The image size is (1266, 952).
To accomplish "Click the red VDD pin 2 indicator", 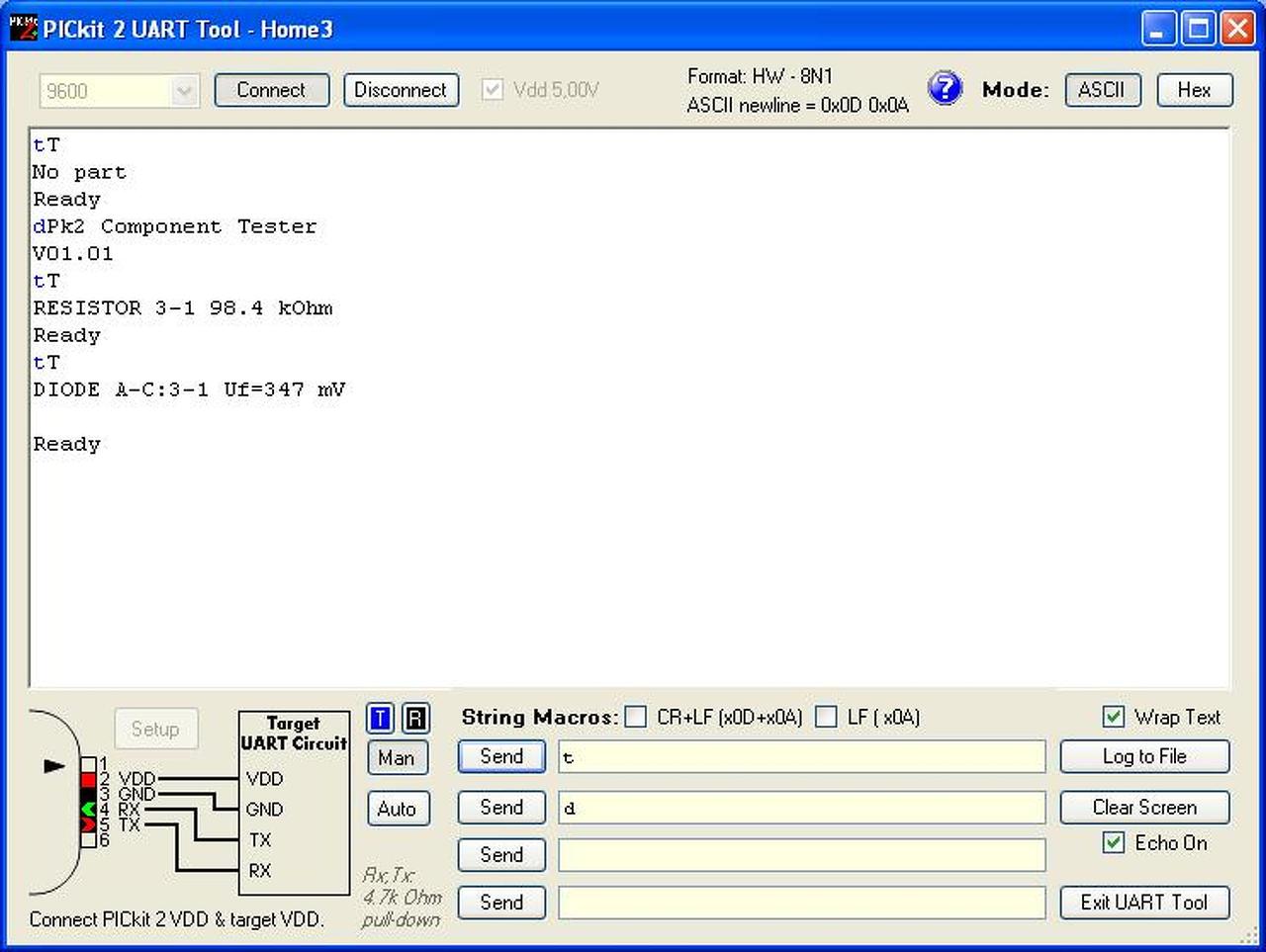I will pos(88,779).
